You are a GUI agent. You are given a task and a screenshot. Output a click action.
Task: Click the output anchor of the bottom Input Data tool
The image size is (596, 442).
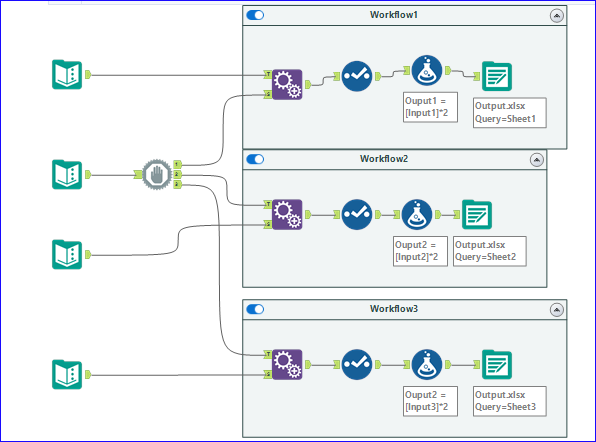pyautogui.click(x=88, y=375)
